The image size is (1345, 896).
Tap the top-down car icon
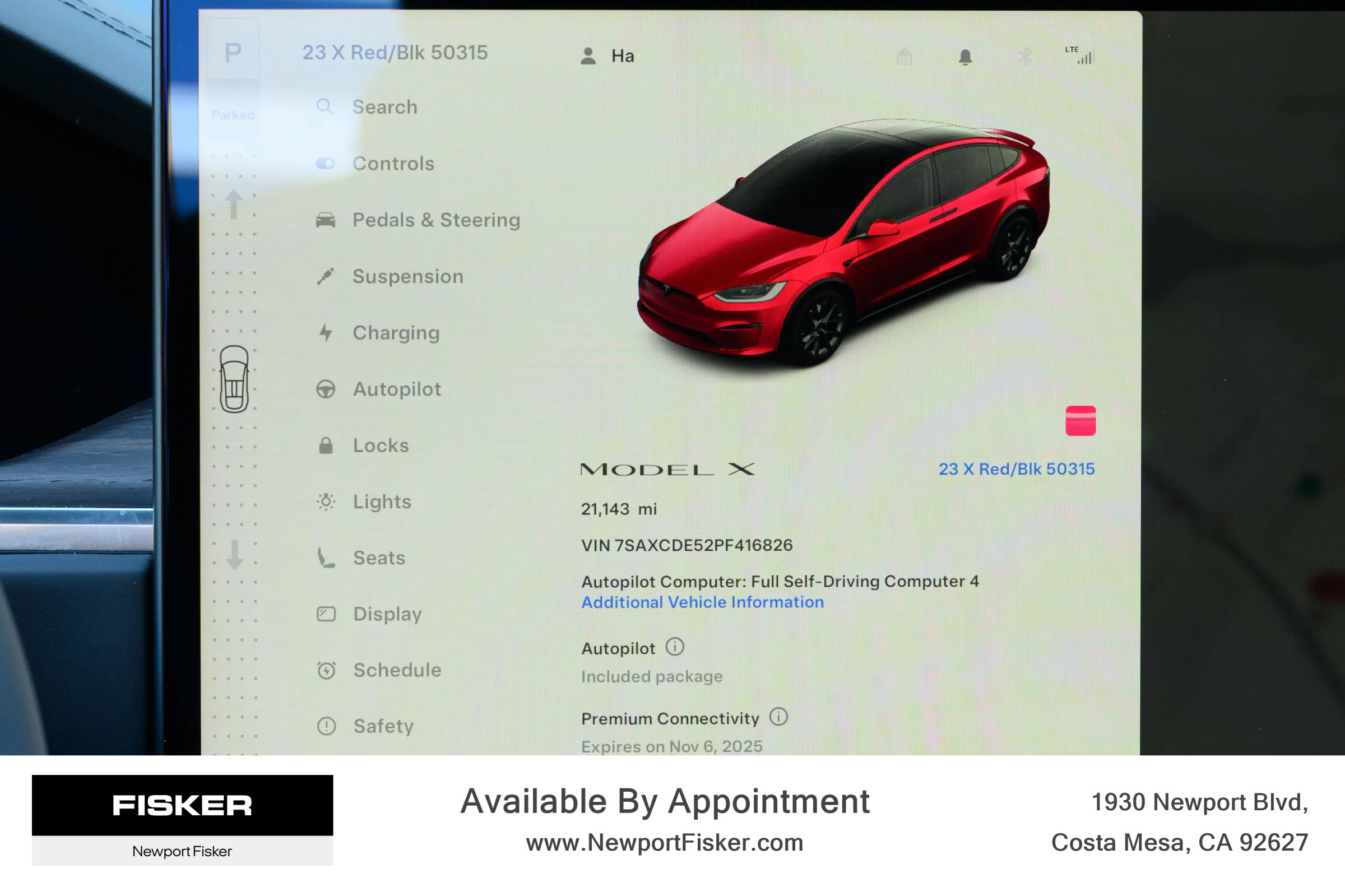[x=234, y=379]
